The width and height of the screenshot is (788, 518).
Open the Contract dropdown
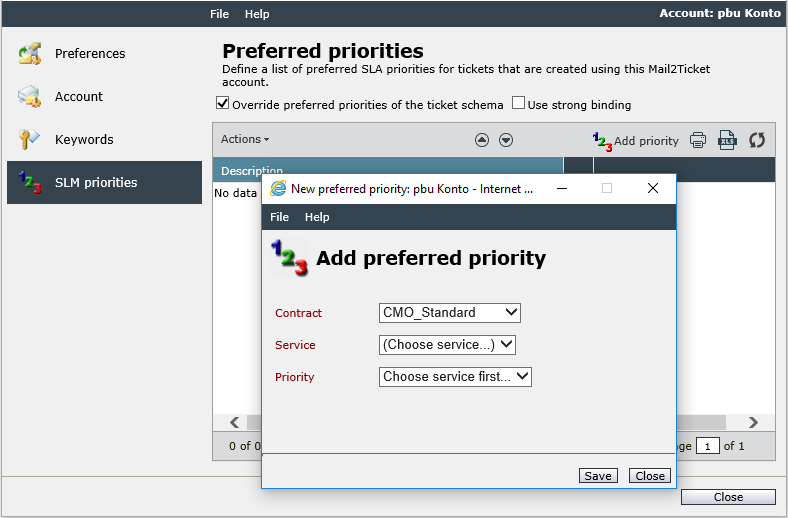(x=449, y=313)
